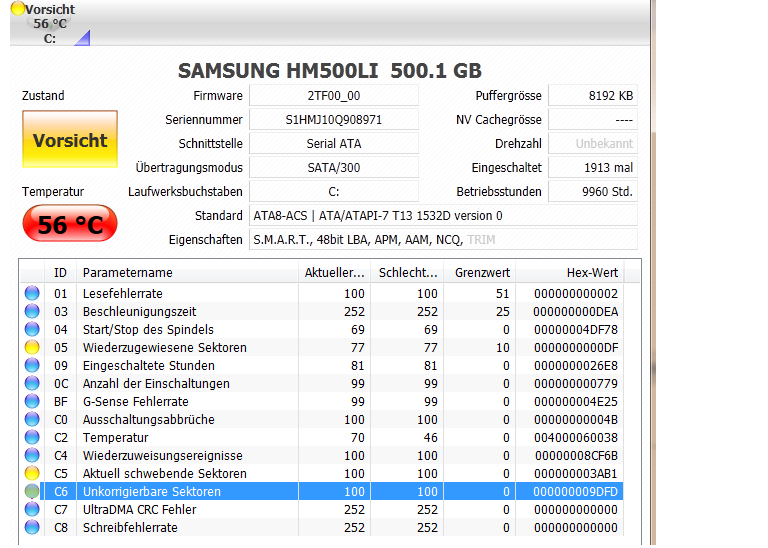768x548 pixels.
Task: Click the Standard field ATA8-ACS
Action: (443, 215)
